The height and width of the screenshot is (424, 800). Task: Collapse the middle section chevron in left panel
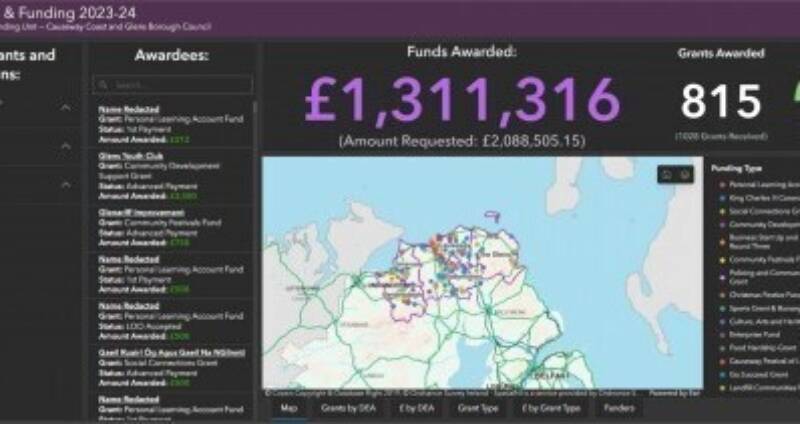tap(66, 147)
